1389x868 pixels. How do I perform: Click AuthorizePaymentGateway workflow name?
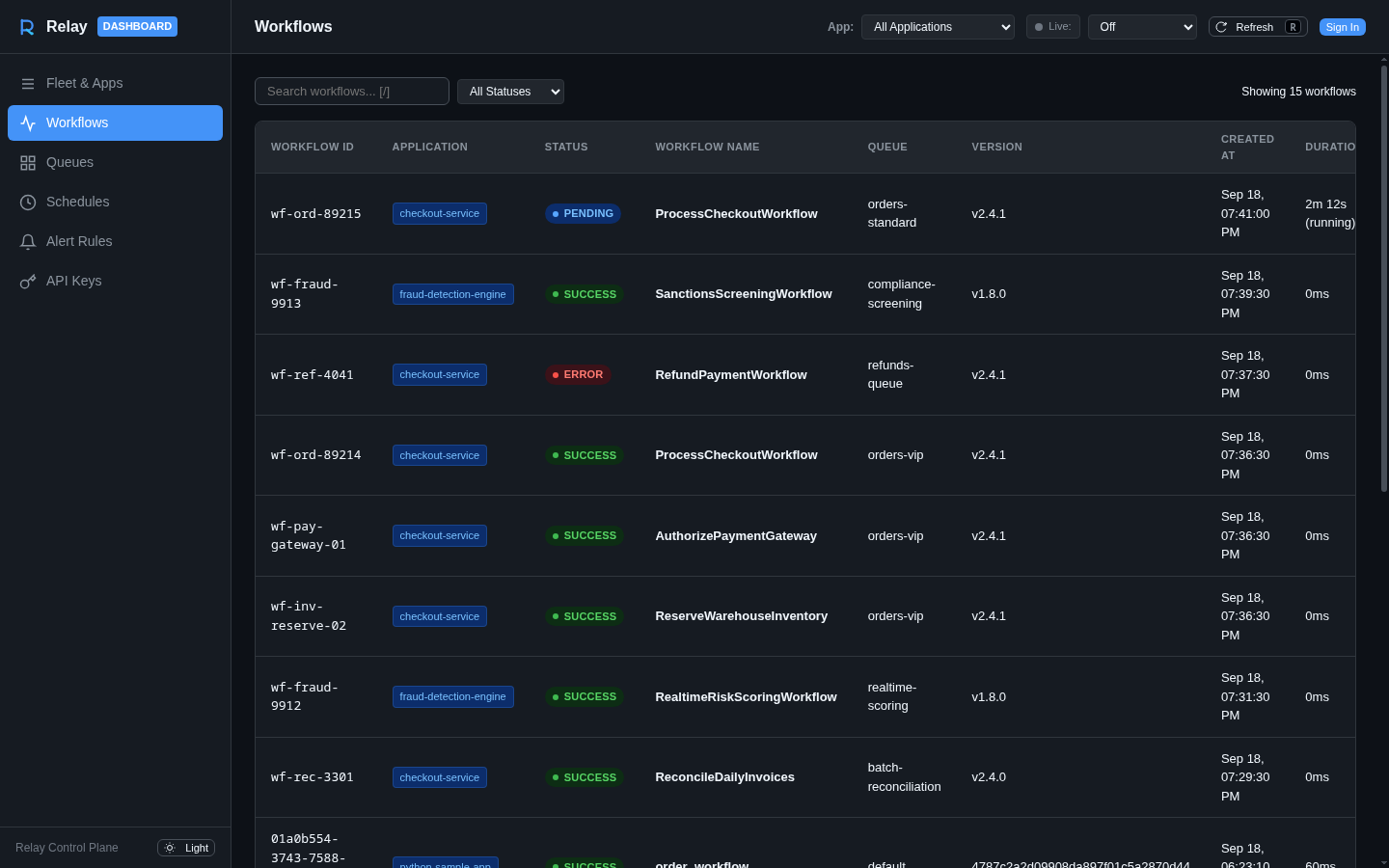coord(736,535)
